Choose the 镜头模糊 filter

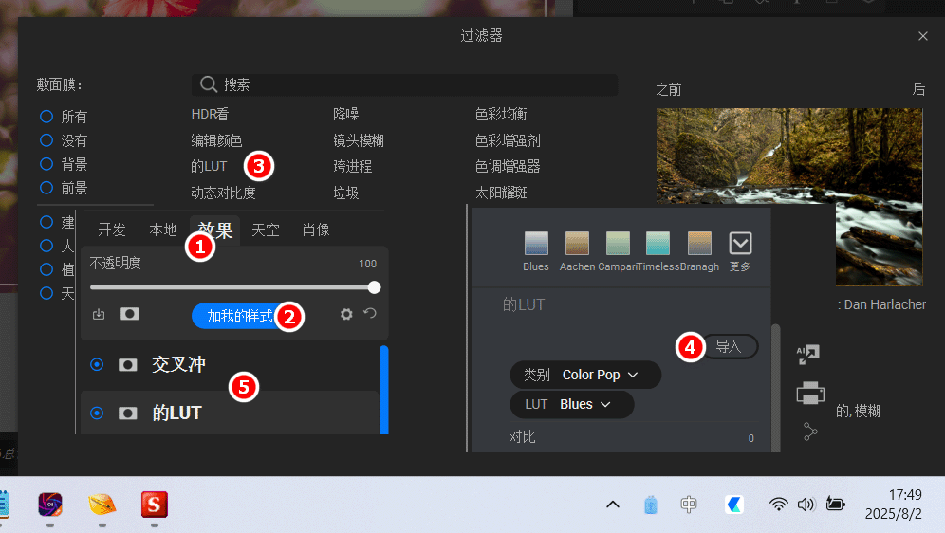click(x=359, y=140)
